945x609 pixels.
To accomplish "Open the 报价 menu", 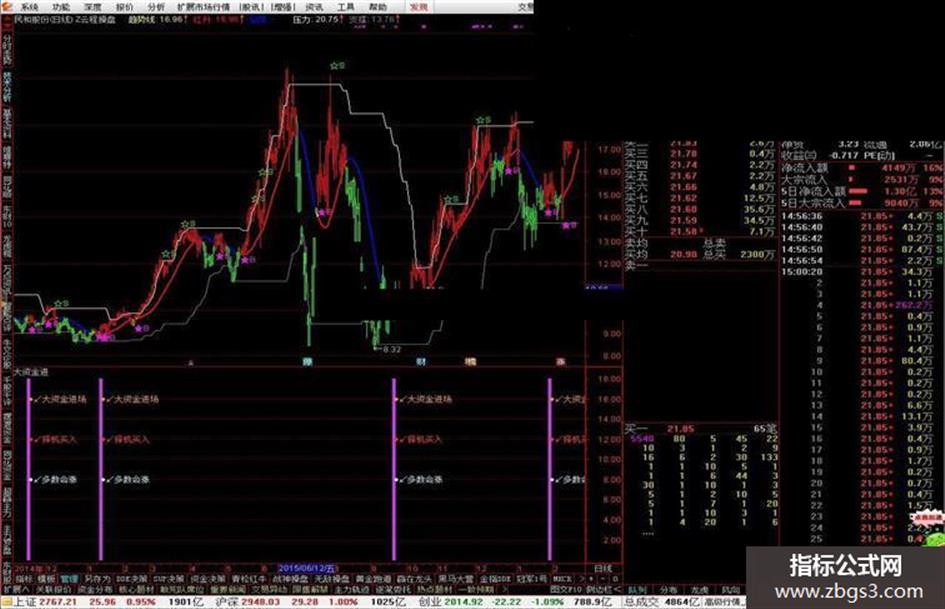I will 125,7.
